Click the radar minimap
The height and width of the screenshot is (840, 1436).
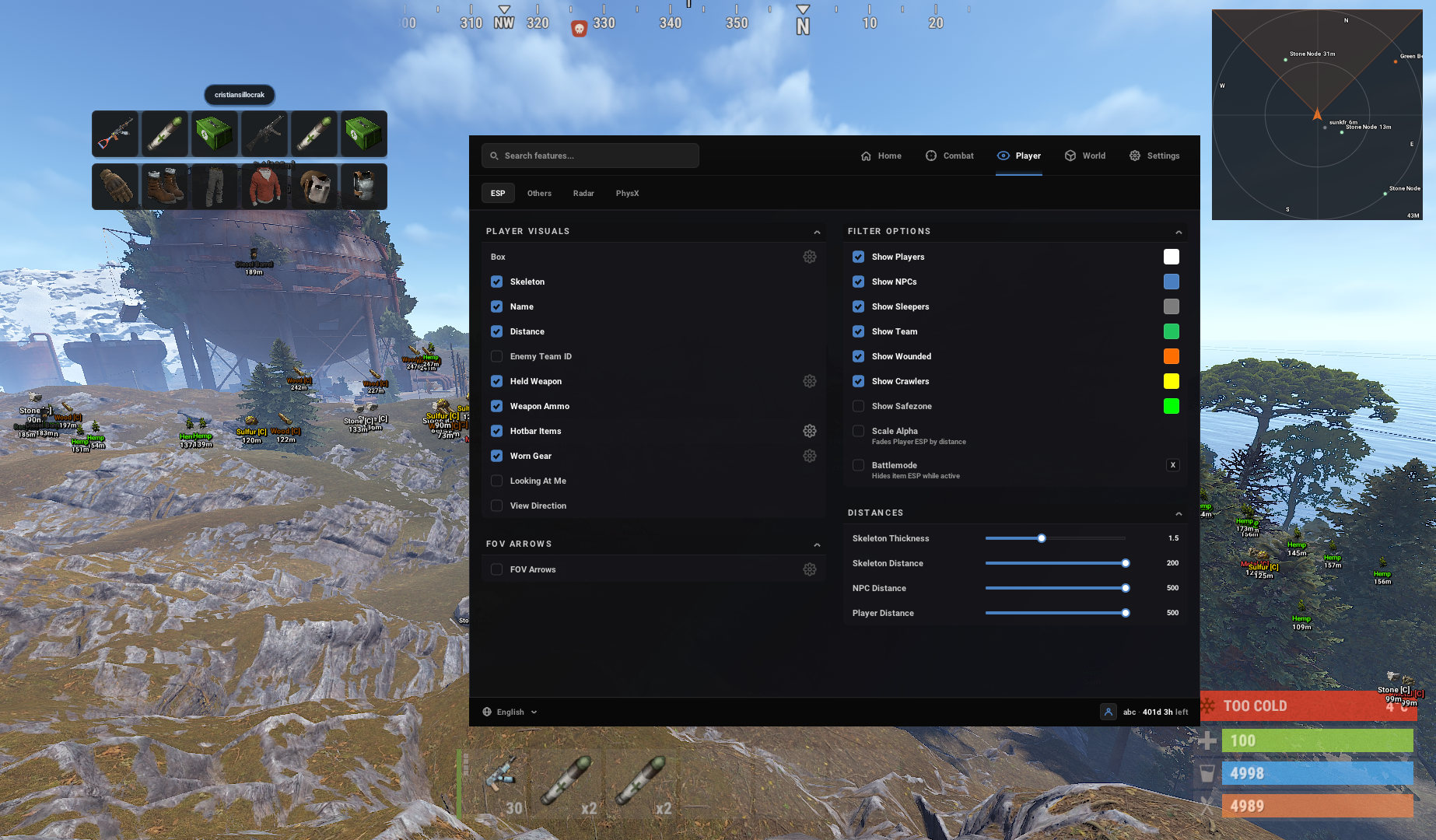(x=1317, y=114)
